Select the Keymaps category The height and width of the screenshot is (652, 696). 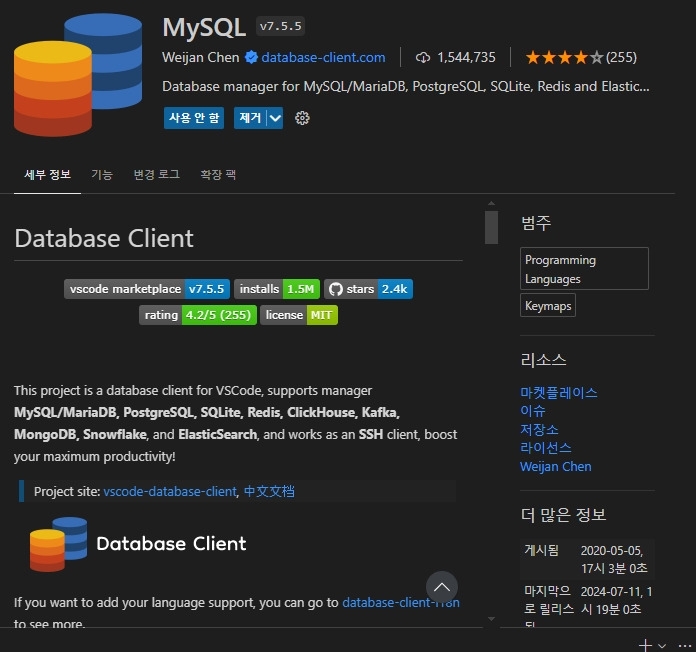tap(548, 305)
